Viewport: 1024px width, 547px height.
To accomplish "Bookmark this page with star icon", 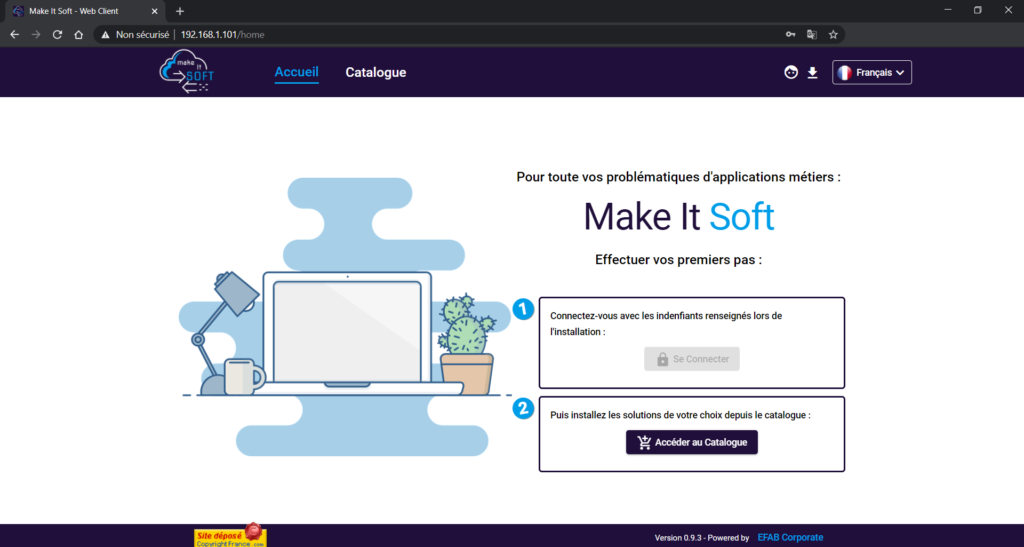I will (x=833, y=35).
